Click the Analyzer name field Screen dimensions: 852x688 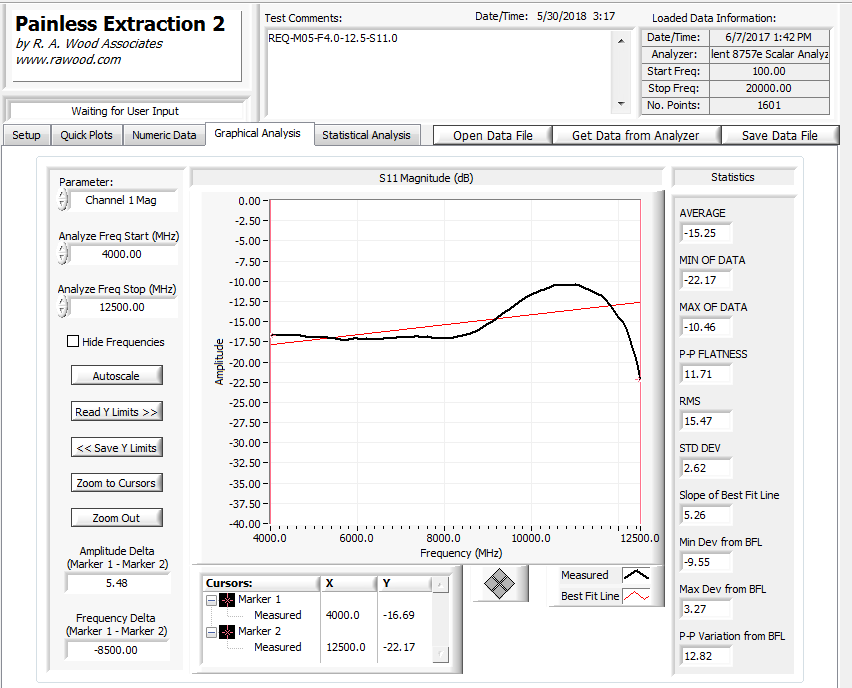(x=769, y=54)
